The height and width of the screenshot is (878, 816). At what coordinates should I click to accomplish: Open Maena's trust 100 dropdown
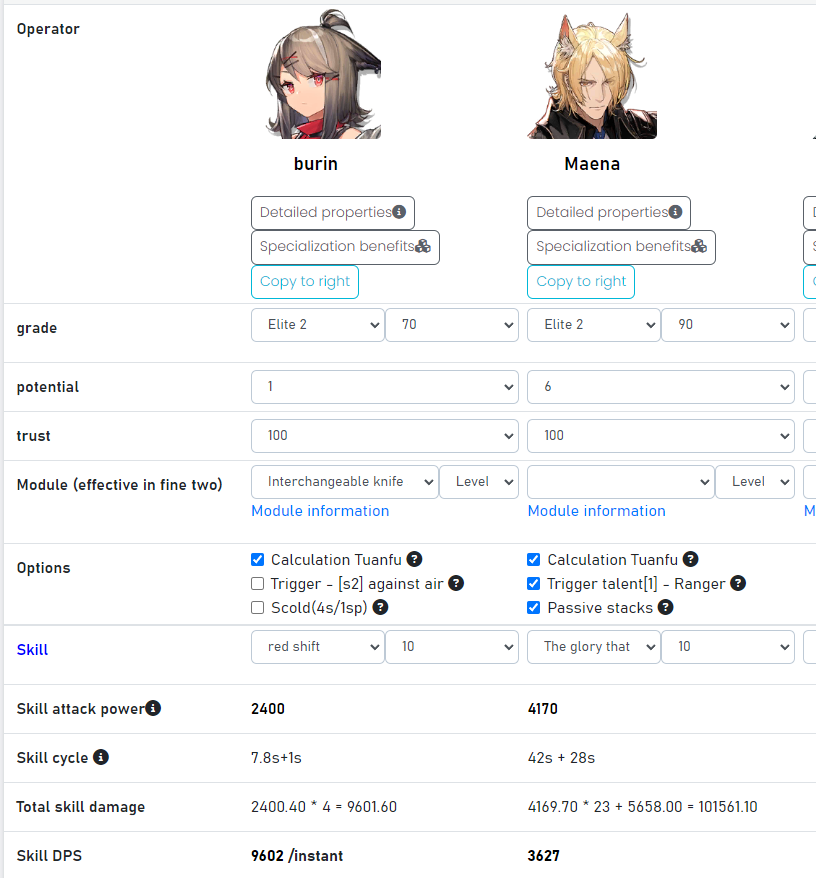pyautogui.click(x=661, y=436)
